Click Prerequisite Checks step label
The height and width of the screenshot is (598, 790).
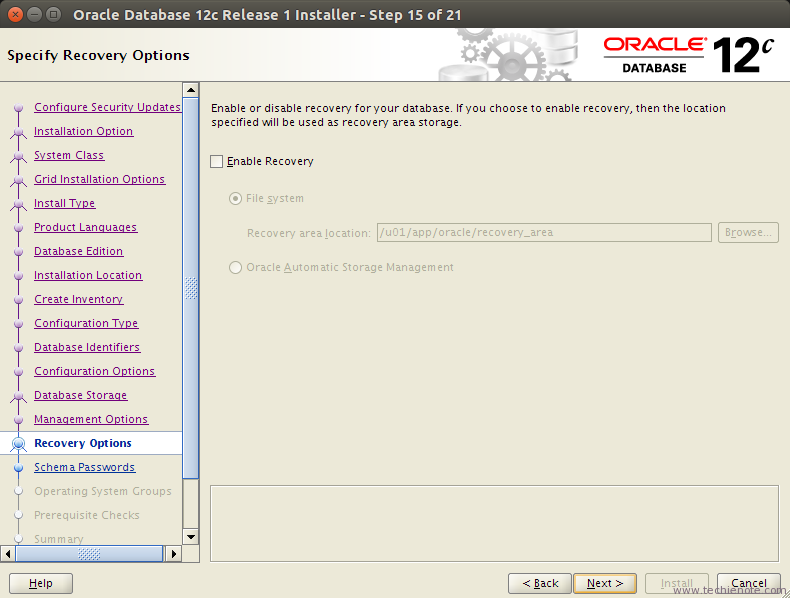pyautogui.click(x=87, y=515)
